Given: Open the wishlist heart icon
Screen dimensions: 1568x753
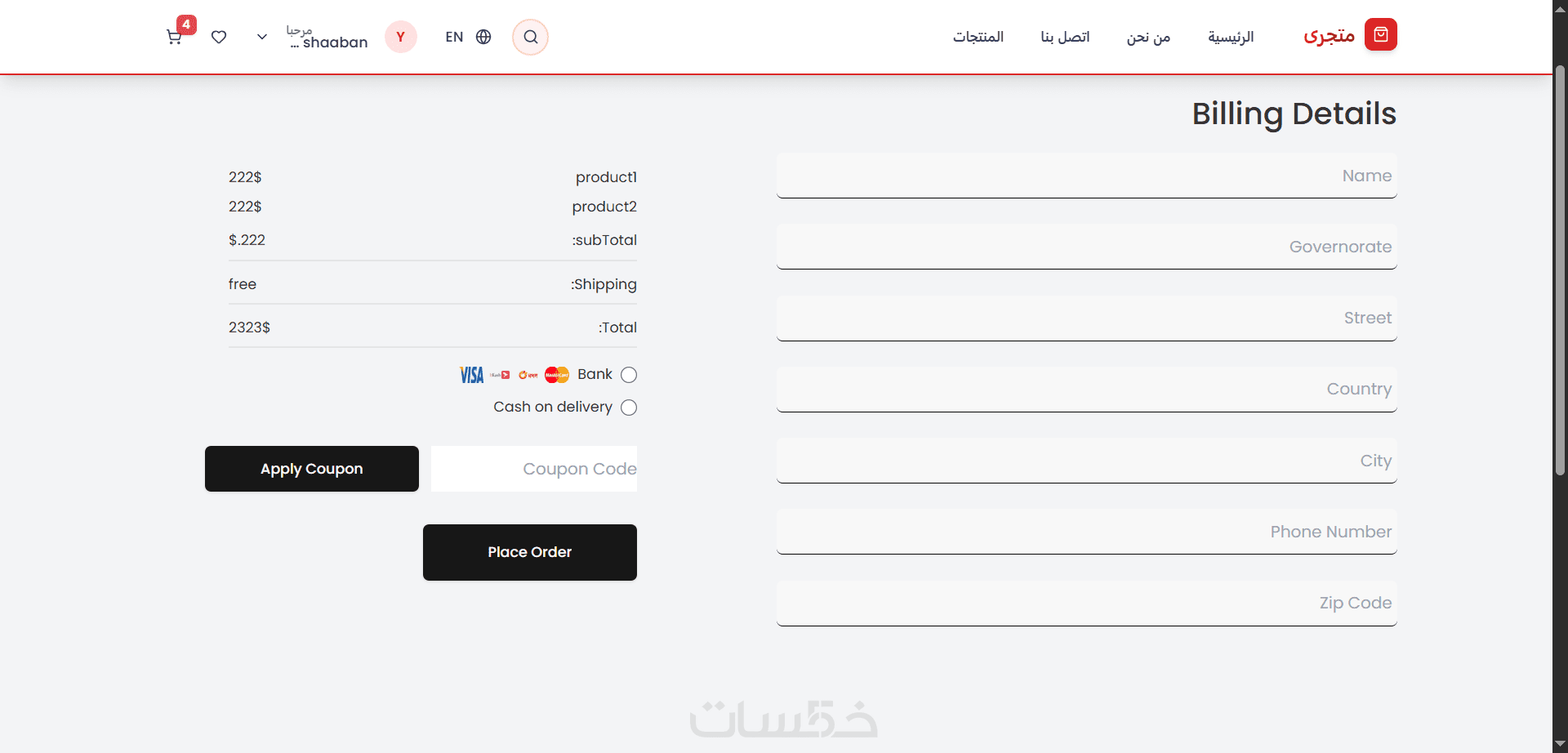Looking at the screenshot, I should [x=219, y=37].
